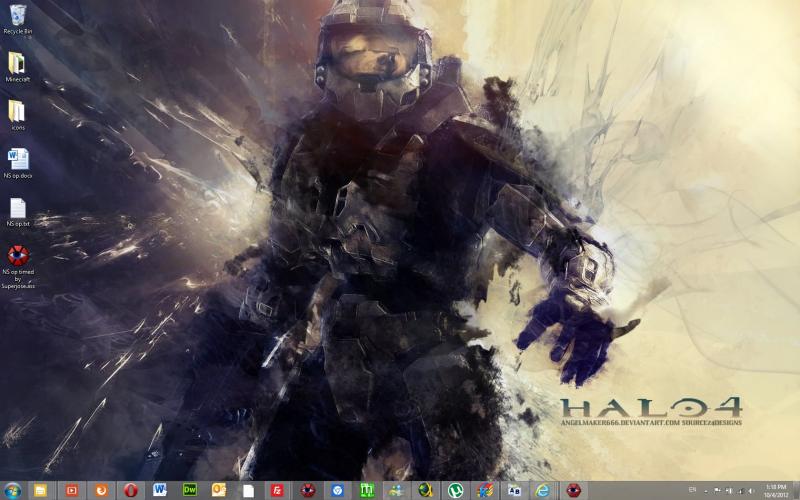Image resolution: width=800 pixels, height=500 pixels.
Task: Open the Recycle Bin desktop icon
Action: pos(18,19)
